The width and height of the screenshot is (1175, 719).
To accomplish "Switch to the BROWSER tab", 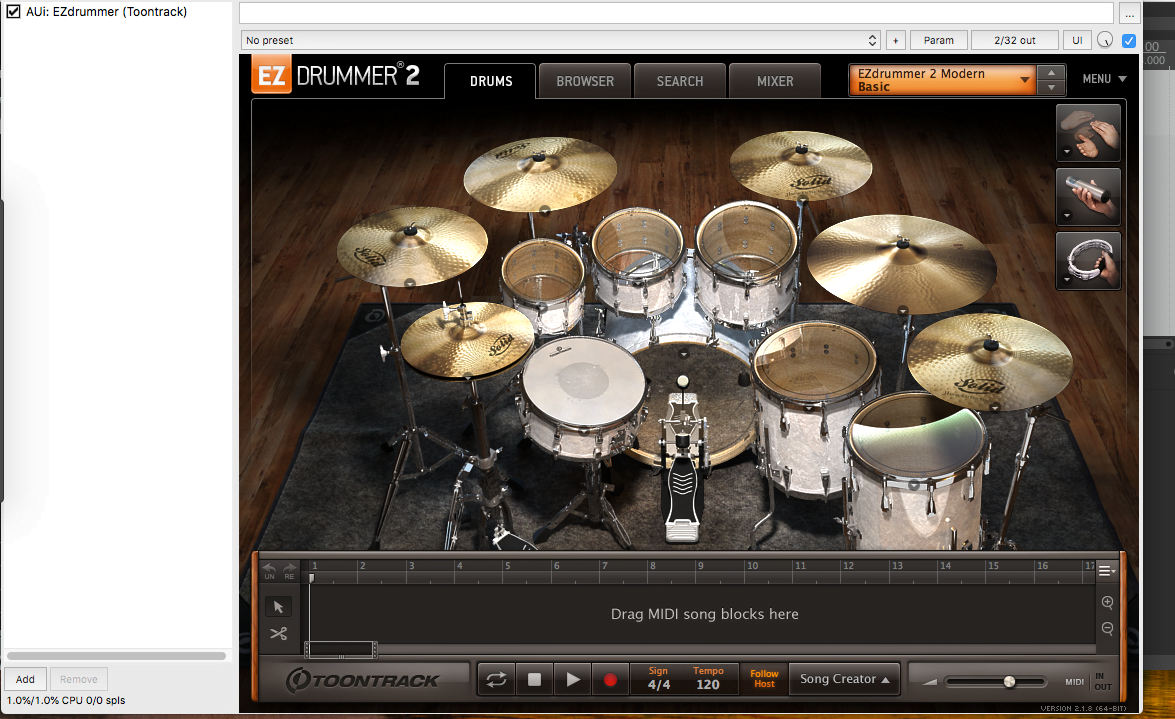I will (585, 82).
